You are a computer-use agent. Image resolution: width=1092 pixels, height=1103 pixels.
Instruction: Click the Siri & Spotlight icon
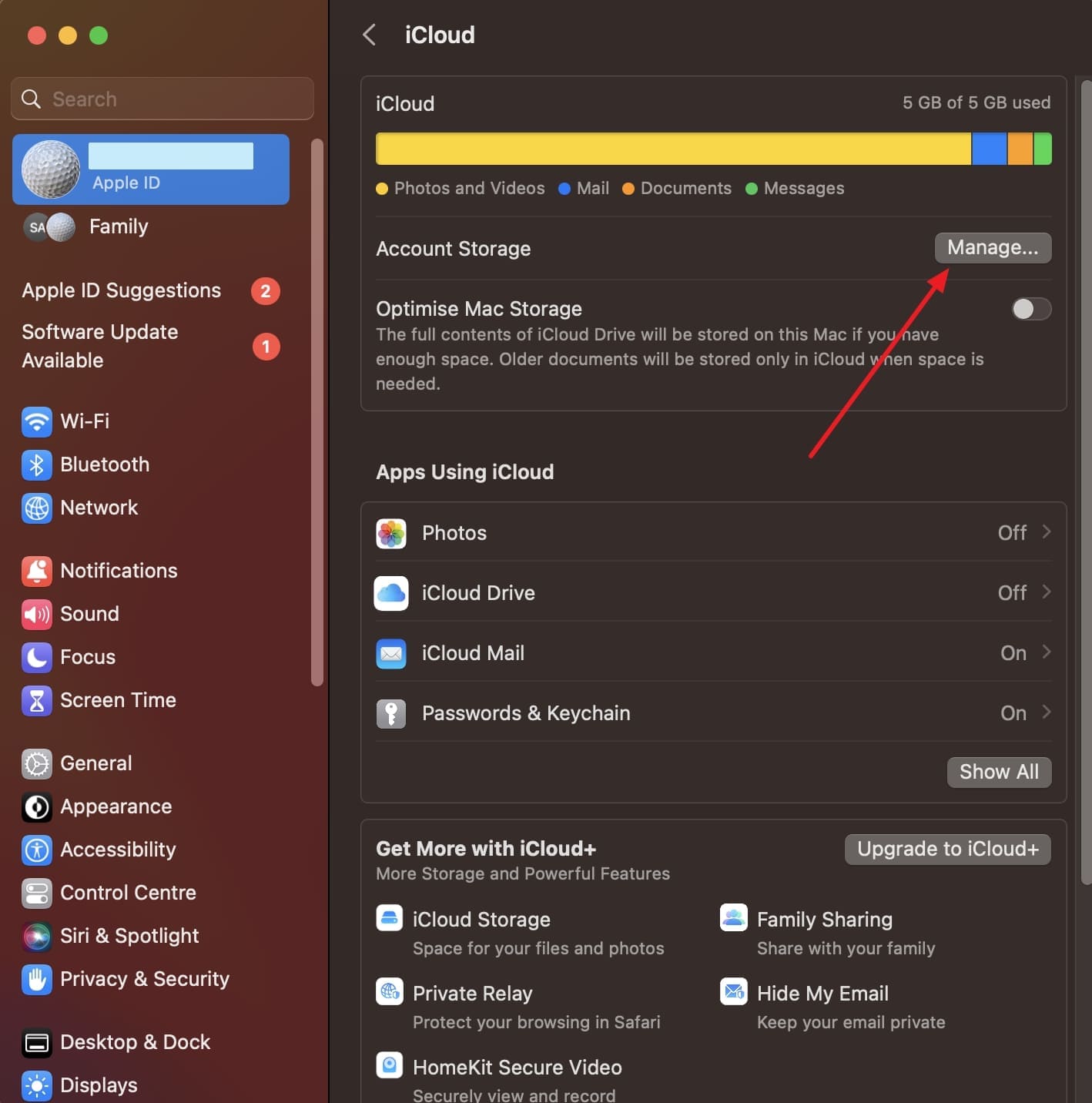[37, 936]
